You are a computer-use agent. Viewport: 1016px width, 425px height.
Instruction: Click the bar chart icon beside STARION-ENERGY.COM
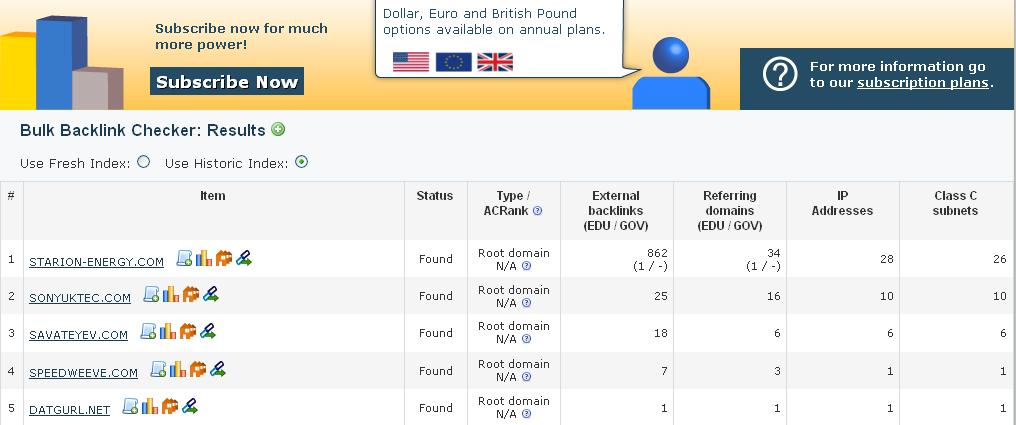(204, 258)
